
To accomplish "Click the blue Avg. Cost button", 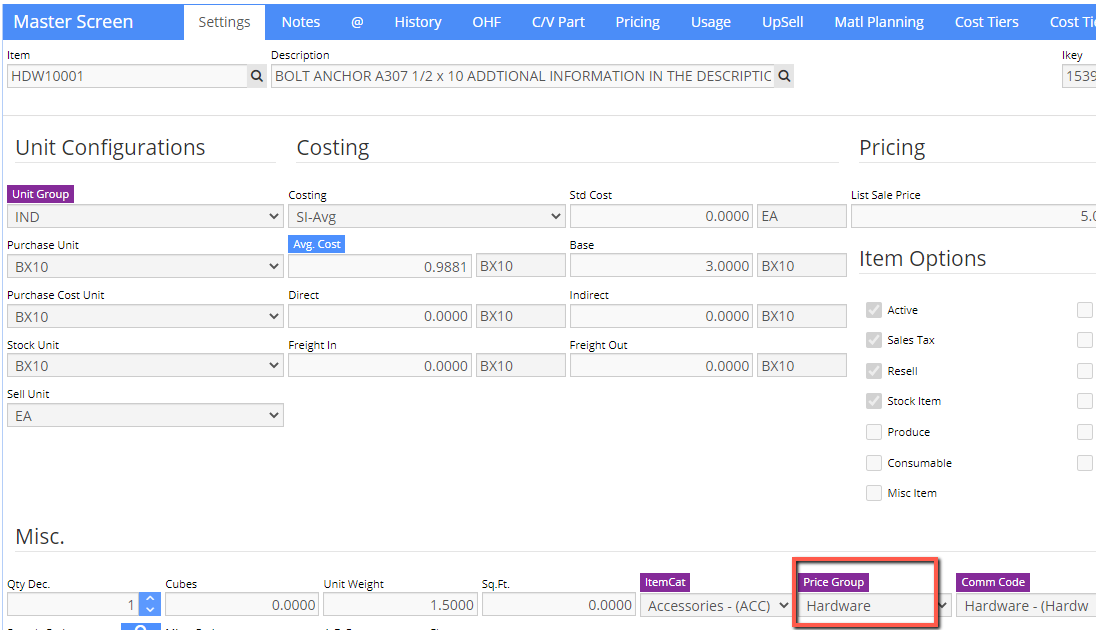I will pyautogui.click(x=317, y=244).
